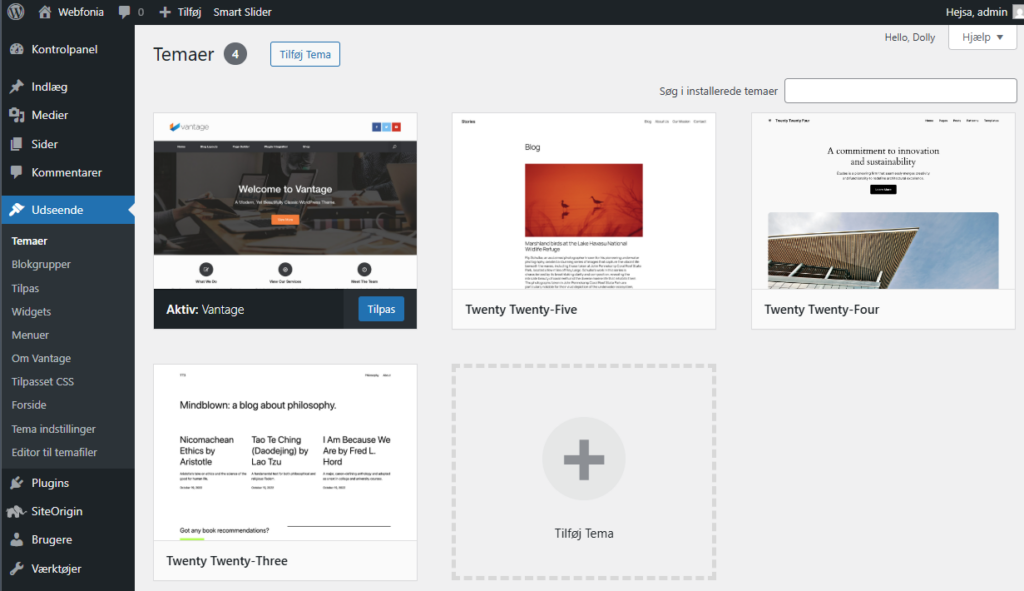This screenshot has width=1024, height=591.
Task: Click the Indlæg pushpin icon
Action: point(16,87)
